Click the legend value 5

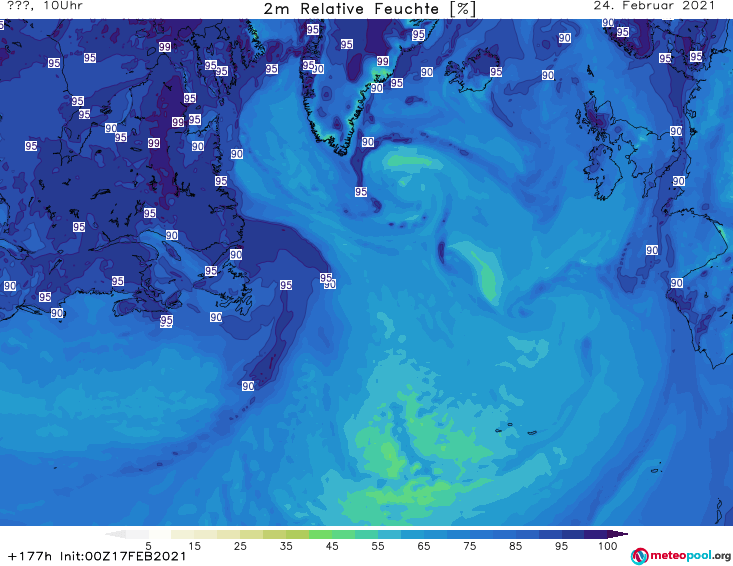(x=148, y=546)
